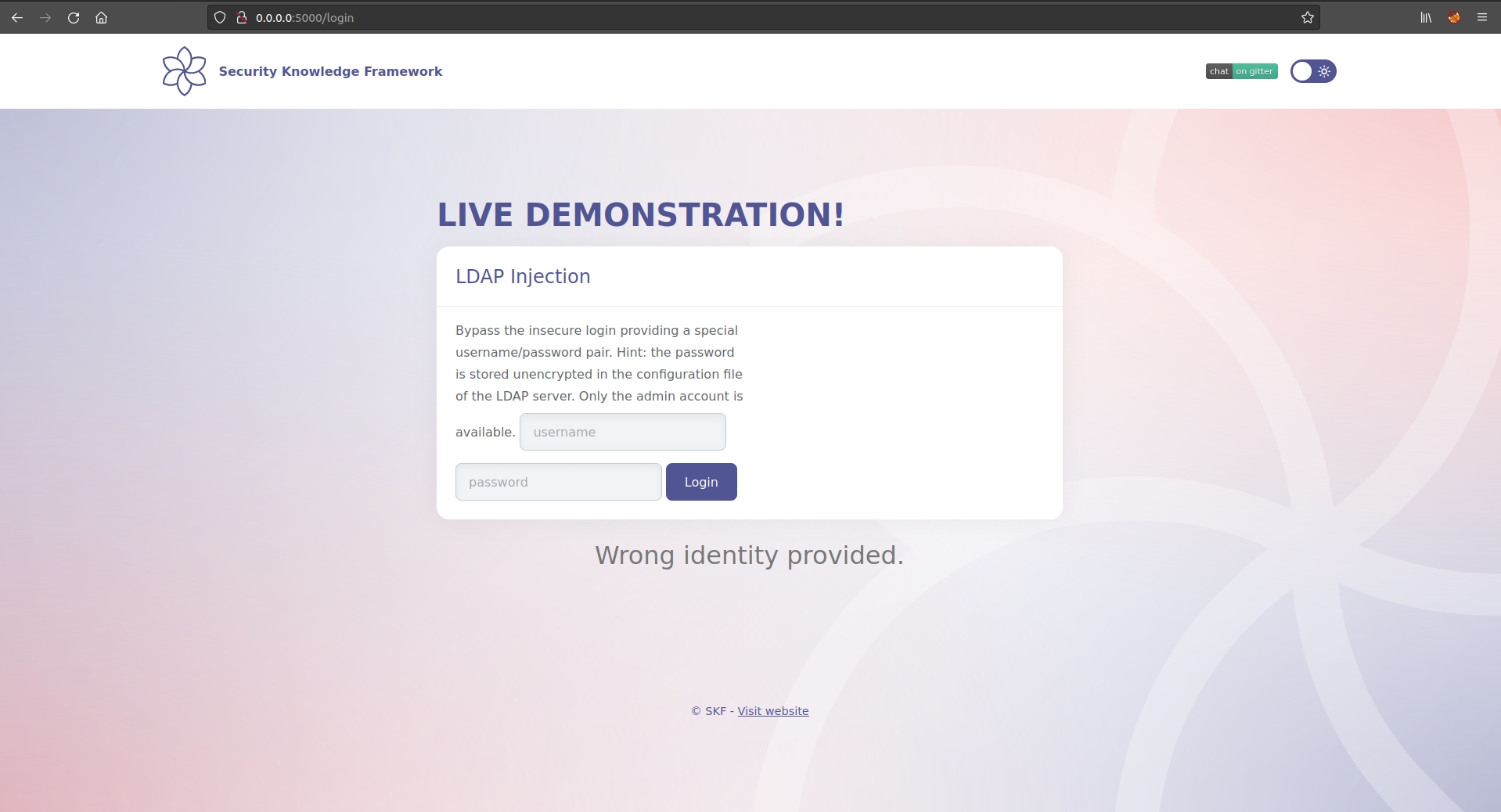Open the tracking protection shield icon
The width and height of the screenshot is (1501, 812).
click(220, 17)
